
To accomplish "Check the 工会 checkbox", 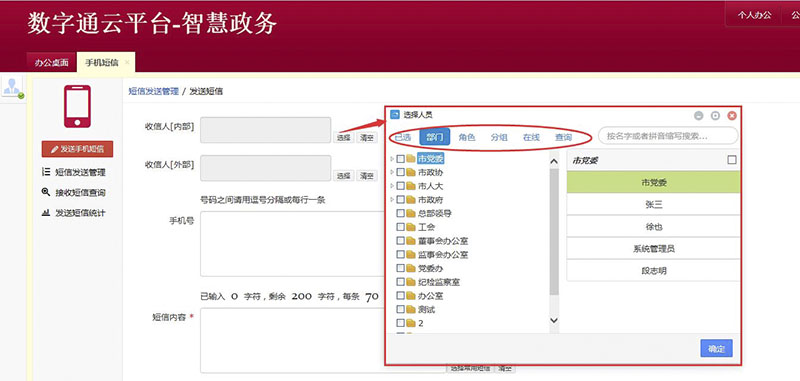I will click(x=401, y=227).
